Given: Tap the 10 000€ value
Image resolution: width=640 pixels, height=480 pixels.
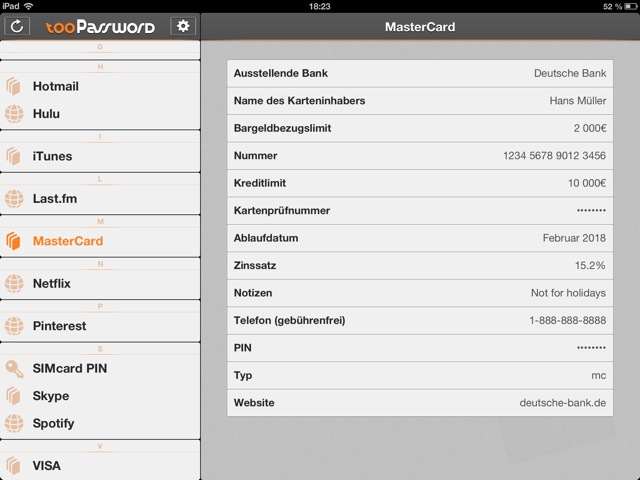Looking at the screenshot, I should click(x=587, y=183).
